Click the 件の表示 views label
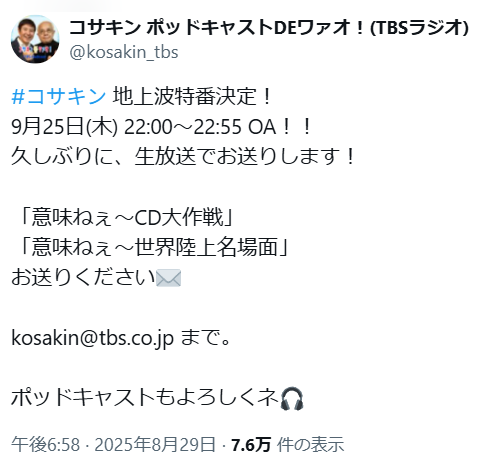This screenshot has width=485, height=468. pyautogui.click(x=310, y=444)
